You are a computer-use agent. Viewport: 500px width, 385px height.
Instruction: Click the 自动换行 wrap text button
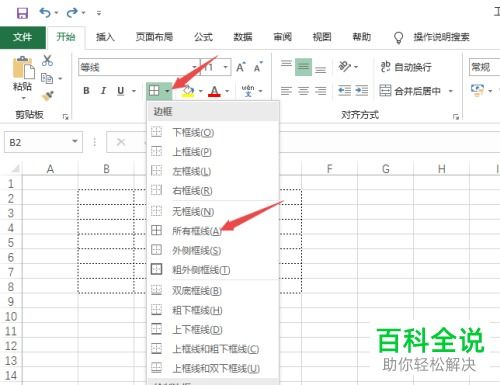[x=406, y=67]
